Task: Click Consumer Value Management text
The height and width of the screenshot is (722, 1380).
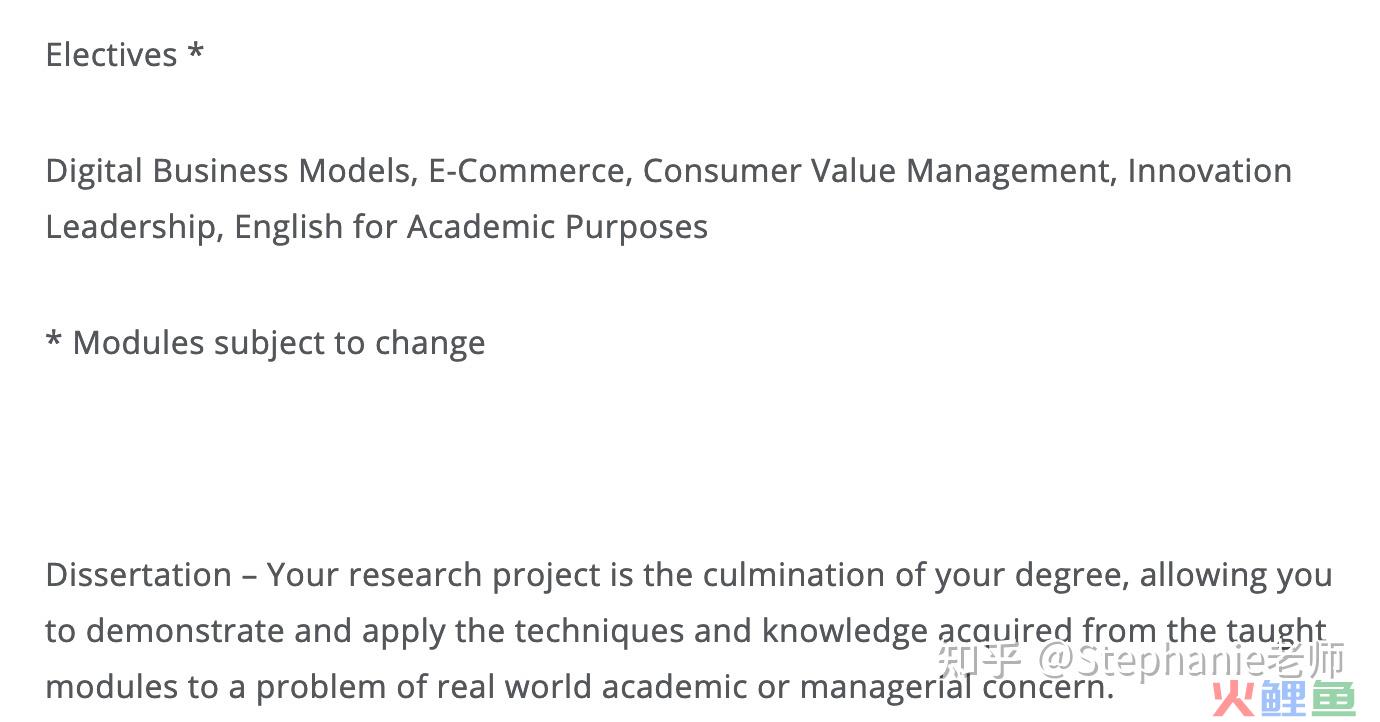Action: tap(876, 171)
